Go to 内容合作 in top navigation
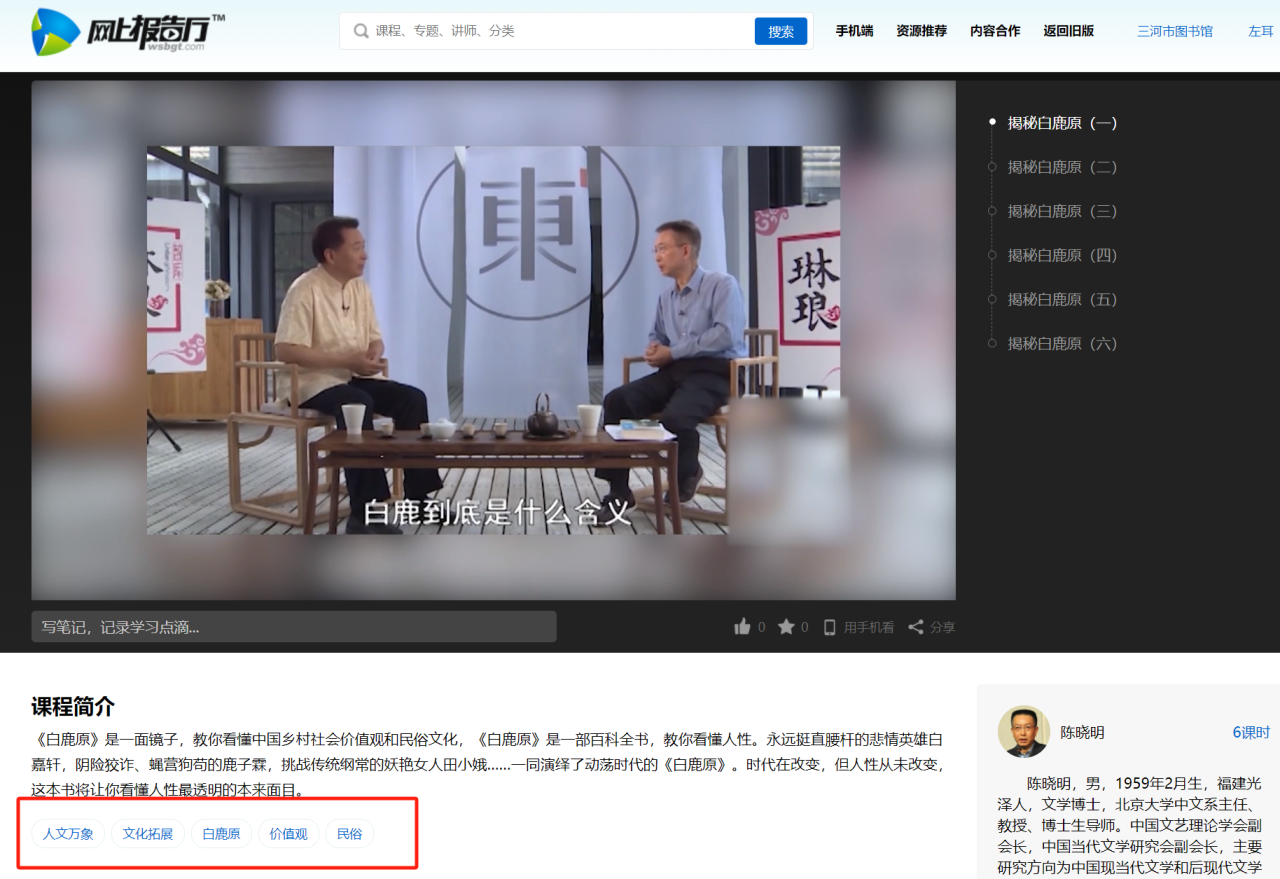The width and height of the screenshot is (1280, 879). (x=995, y=31)
